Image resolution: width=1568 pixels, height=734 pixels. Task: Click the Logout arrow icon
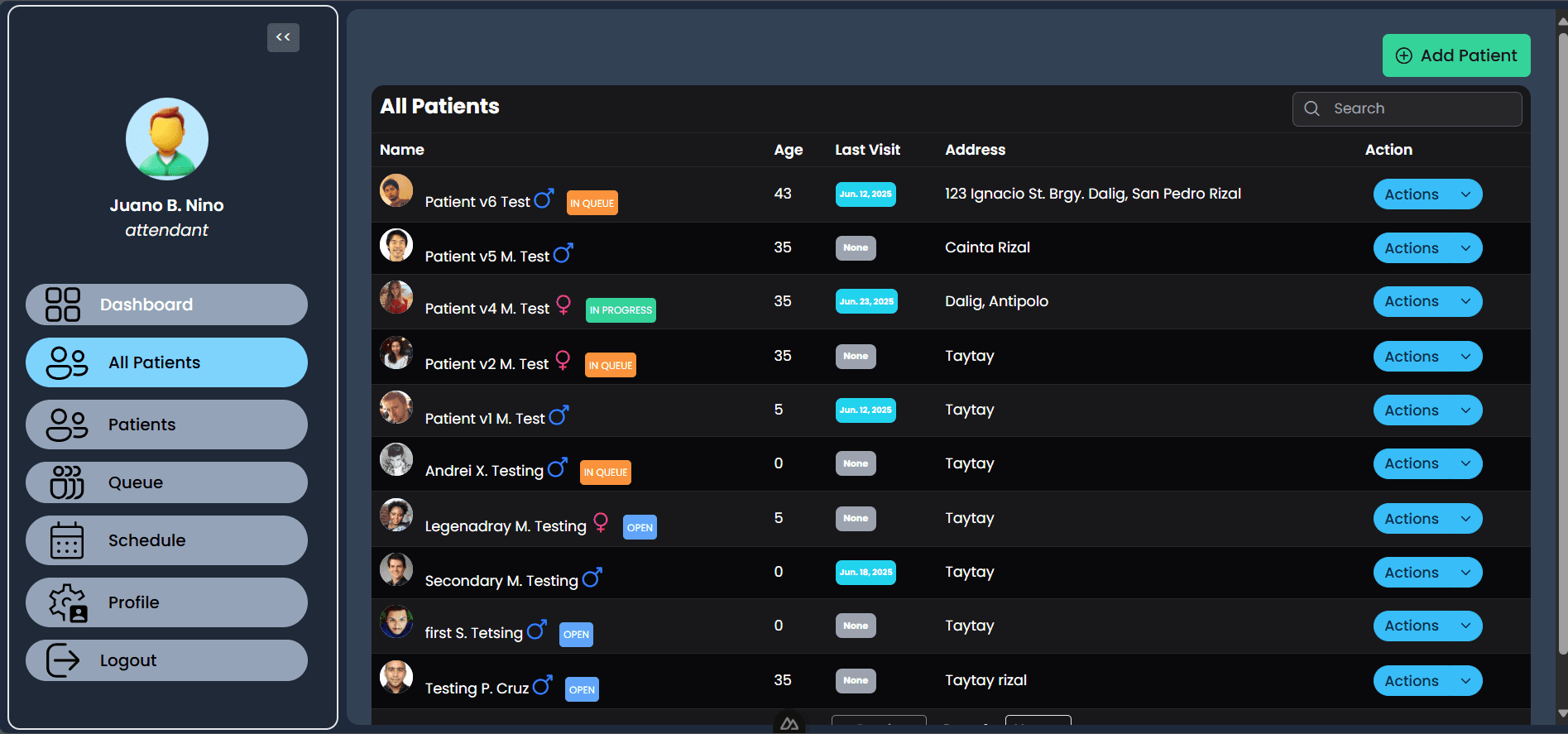63,660
